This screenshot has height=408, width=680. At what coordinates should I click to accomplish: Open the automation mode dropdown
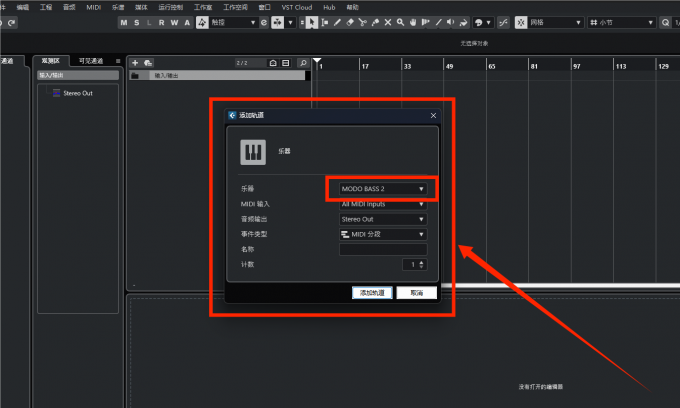(233, 23)
